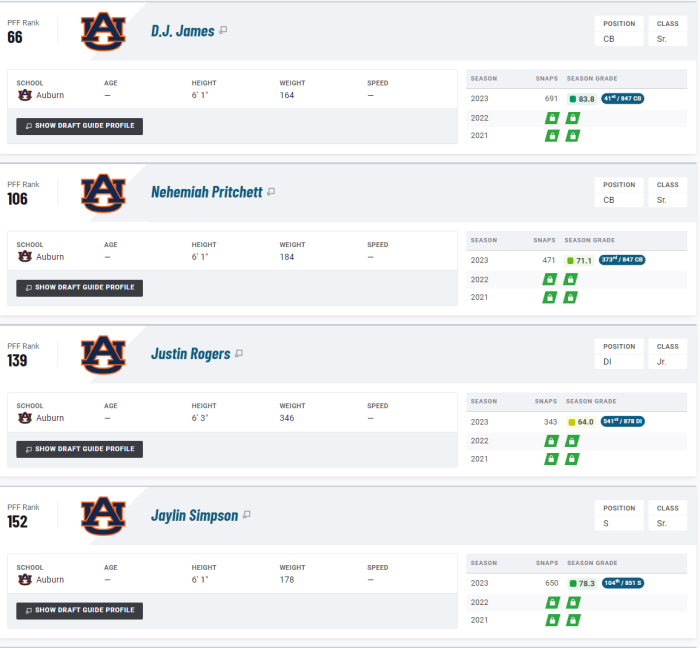Open the note icon beside Nehemiah Pritchett

coord(271,192)
